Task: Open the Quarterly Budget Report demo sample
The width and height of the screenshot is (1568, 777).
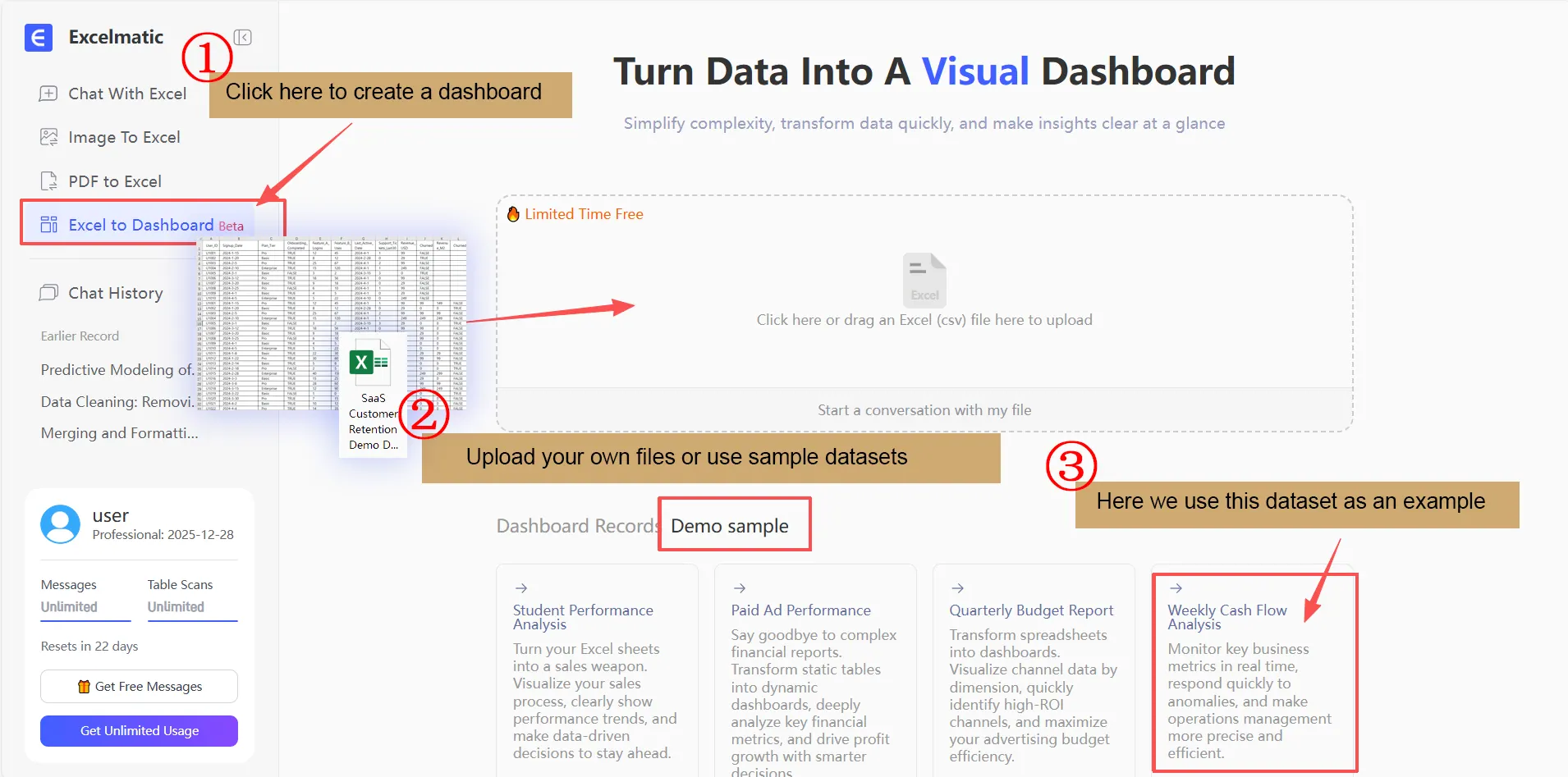Action: point(958,587)
